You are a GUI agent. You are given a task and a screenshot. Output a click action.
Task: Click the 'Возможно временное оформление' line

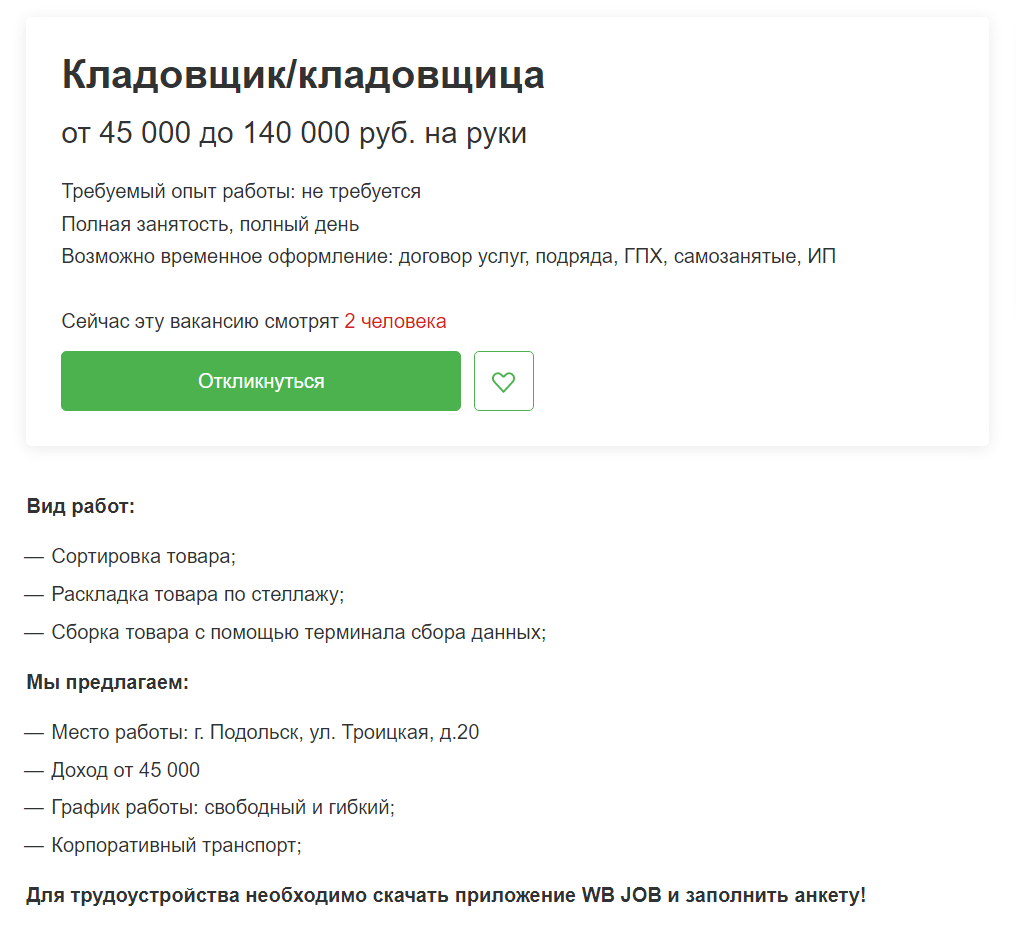click(x=448, y=256)
